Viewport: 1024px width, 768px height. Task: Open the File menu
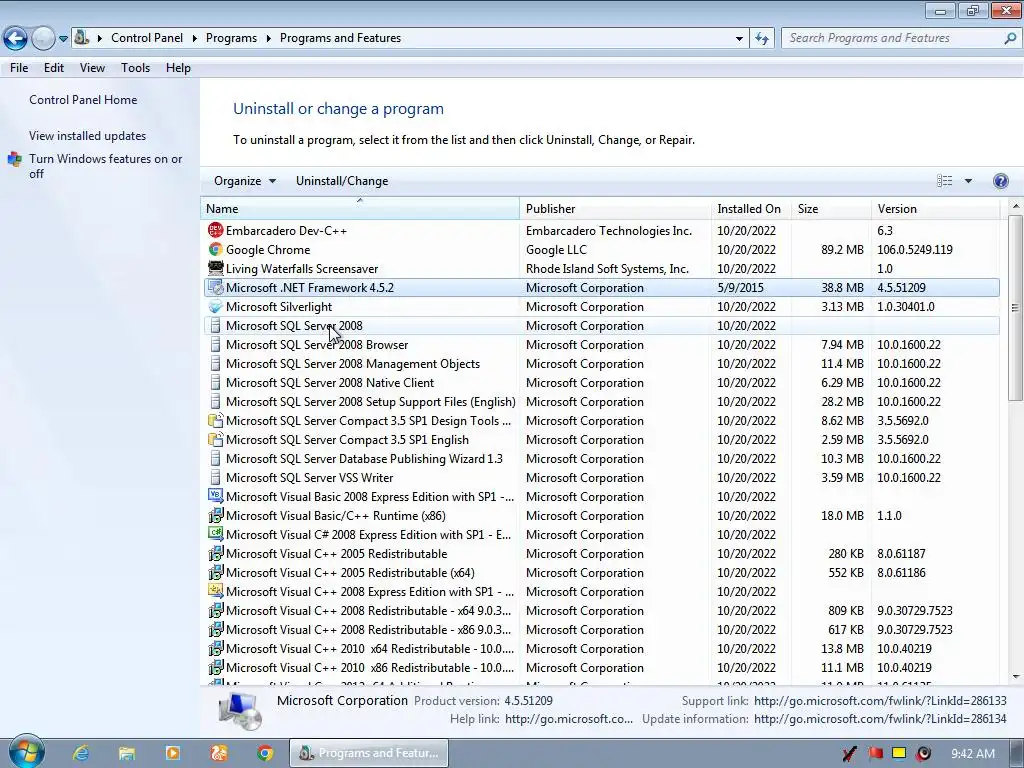tap(19, 68)
